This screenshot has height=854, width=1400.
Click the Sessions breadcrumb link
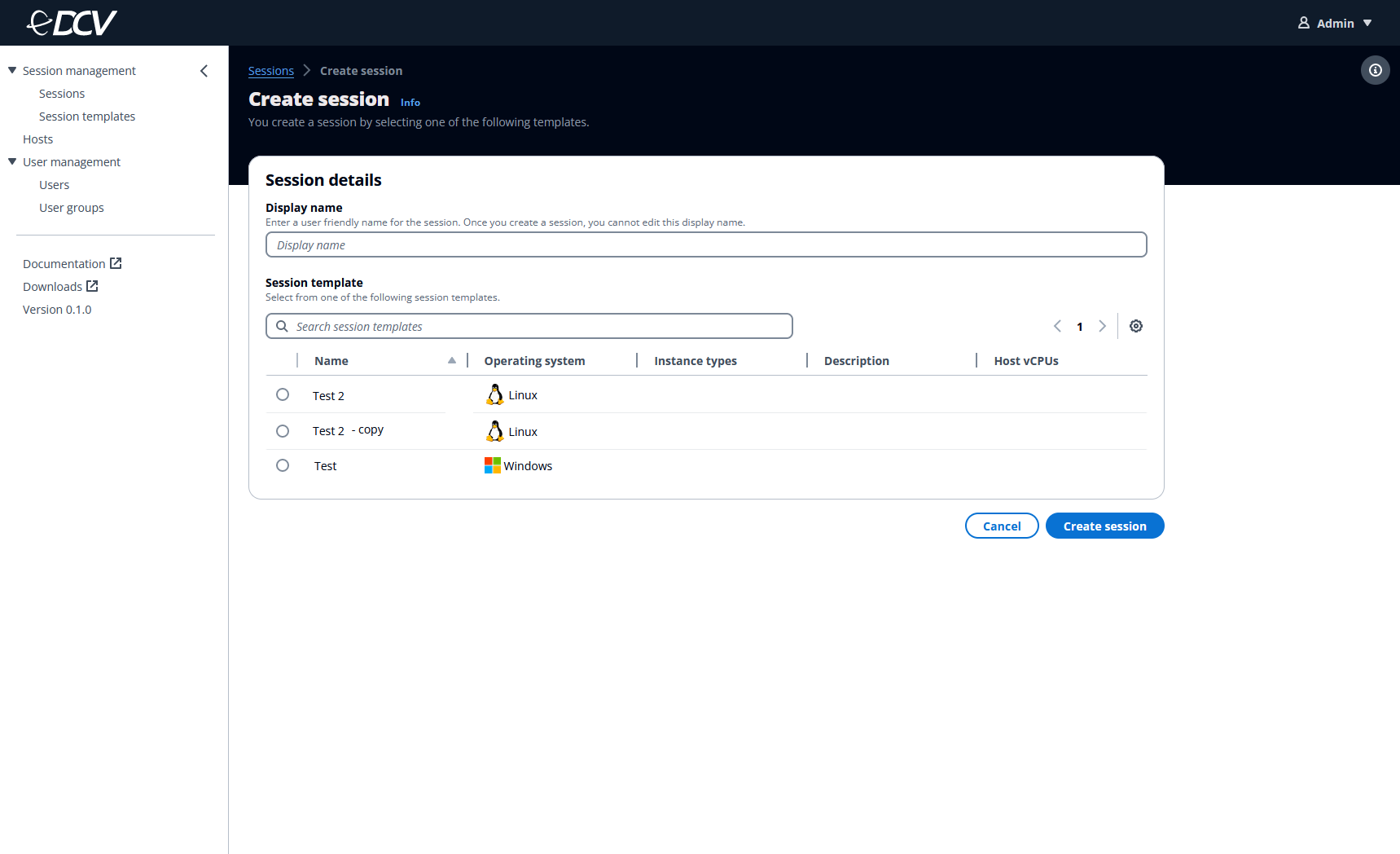click(271, 70)
